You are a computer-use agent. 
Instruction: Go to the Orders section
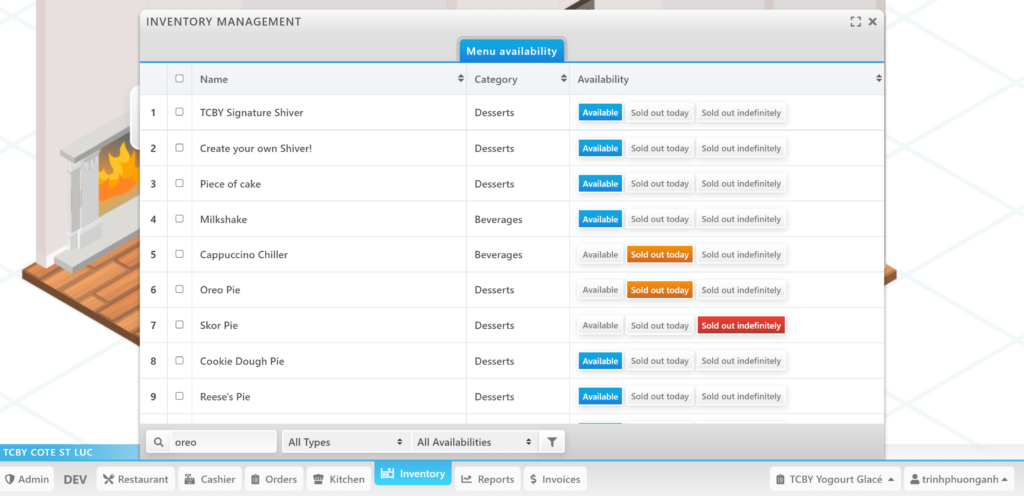[x=272, y=479]
